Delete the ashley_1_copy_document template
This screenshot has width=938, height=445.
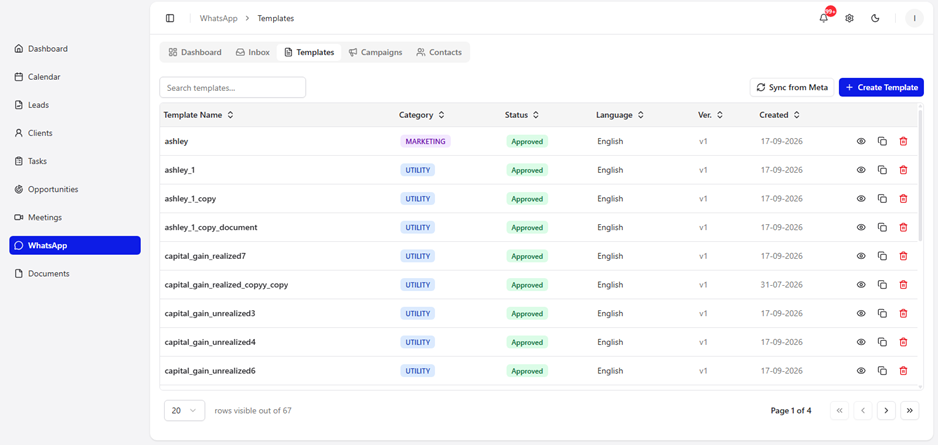point(903,227)
